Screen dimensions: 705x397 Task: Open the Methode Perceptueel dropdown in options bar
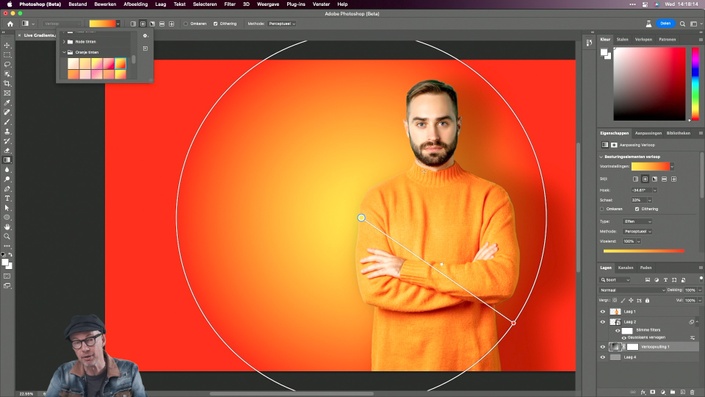(x=282, y=24)
